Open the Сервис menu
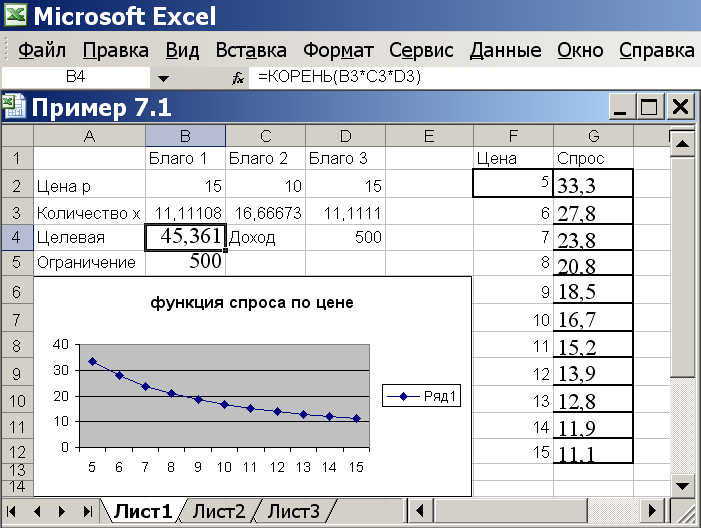The height and width of the screenshot is (528, 701). pyautogui.click(x=421, y=51)
